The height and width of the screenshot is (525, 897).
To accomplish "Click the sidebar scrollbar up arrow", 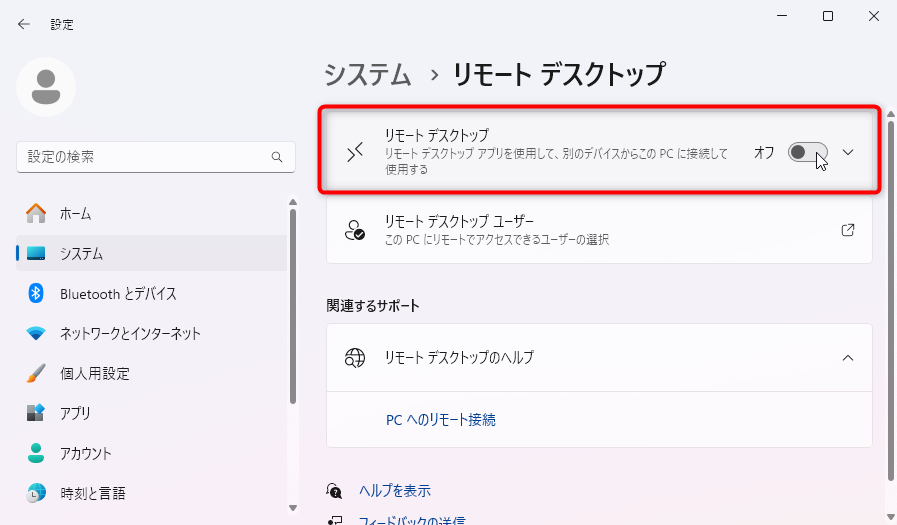I will 293,202.
